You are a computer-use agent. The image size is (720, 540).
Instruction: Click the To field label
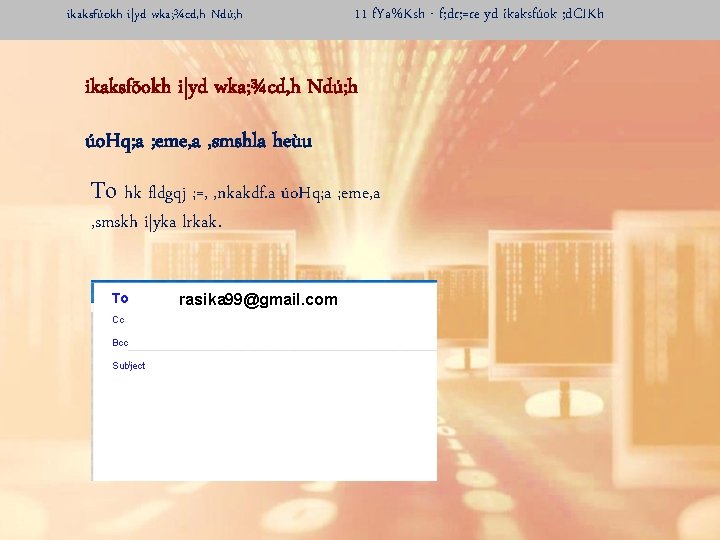click(120, 298)
